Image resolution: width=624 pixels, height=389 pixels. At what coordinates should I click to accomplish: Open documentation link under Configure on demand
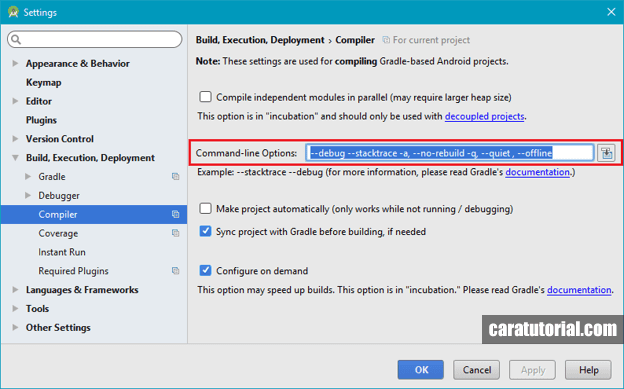579,290
